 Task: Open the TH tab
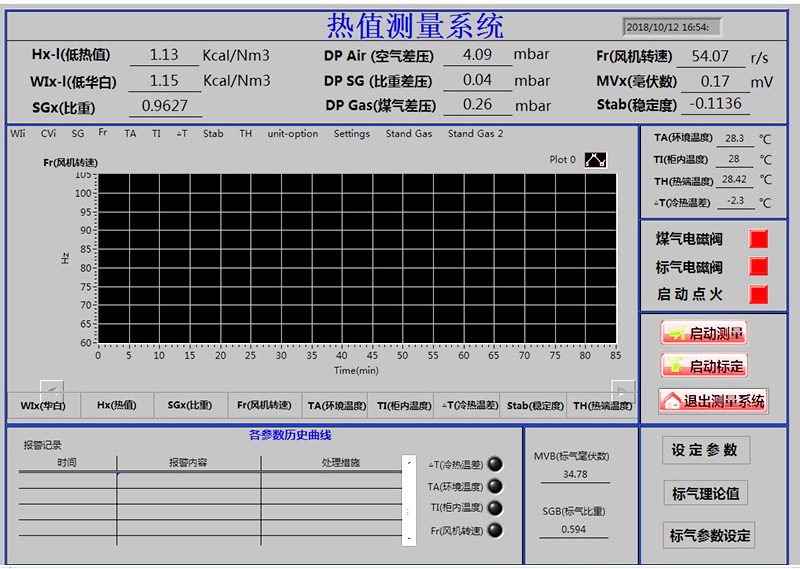pyautogui.click(x=245, y=134)
